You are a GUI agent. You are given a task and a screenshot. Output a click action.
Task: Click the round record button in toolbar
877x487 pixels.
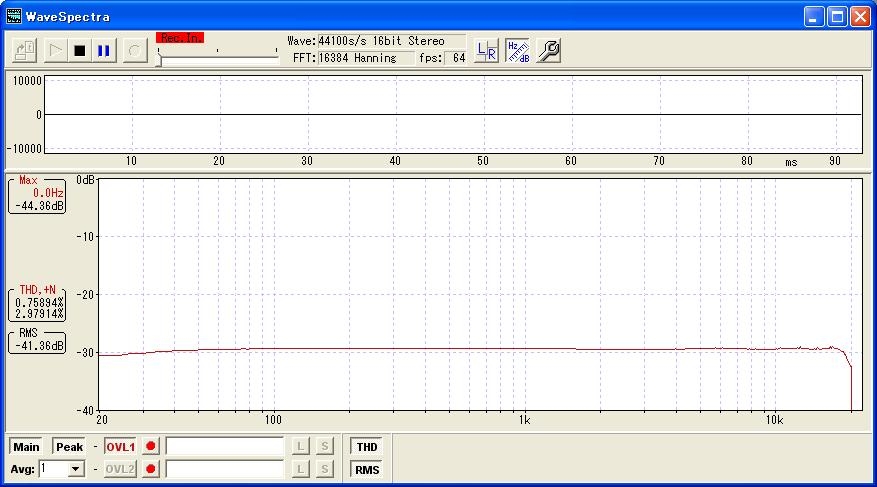click(x=136, y=50)
